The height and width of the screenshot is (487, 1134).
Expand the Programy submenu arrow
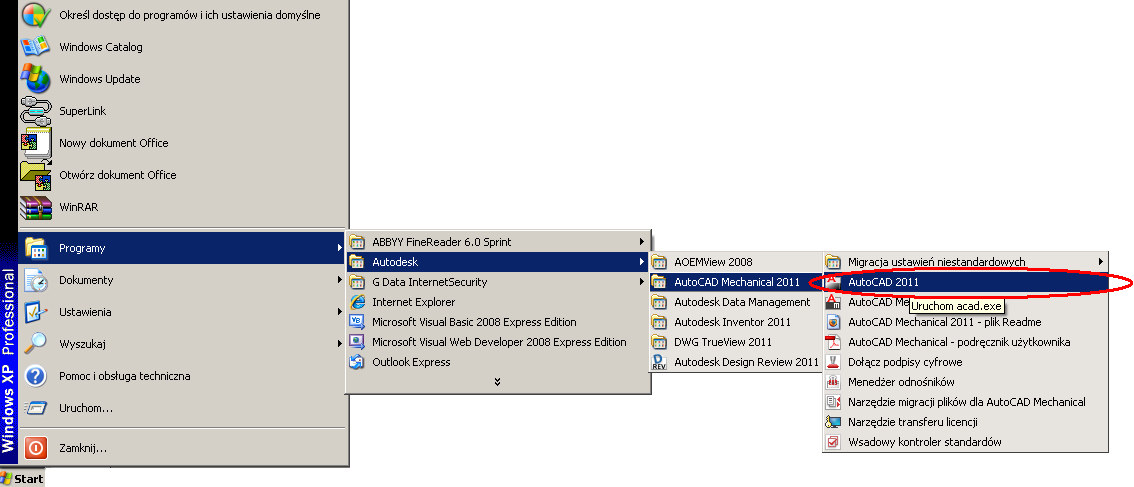[x=340, y=248]
